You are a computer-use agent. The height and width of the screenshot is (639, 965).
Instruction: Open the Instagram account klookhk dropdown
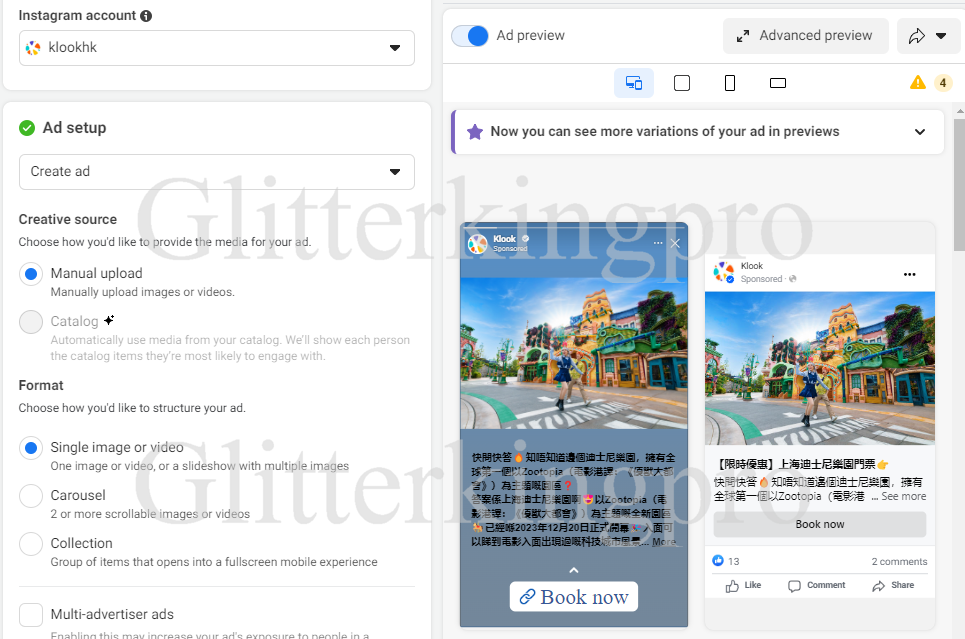click(217, 48)
